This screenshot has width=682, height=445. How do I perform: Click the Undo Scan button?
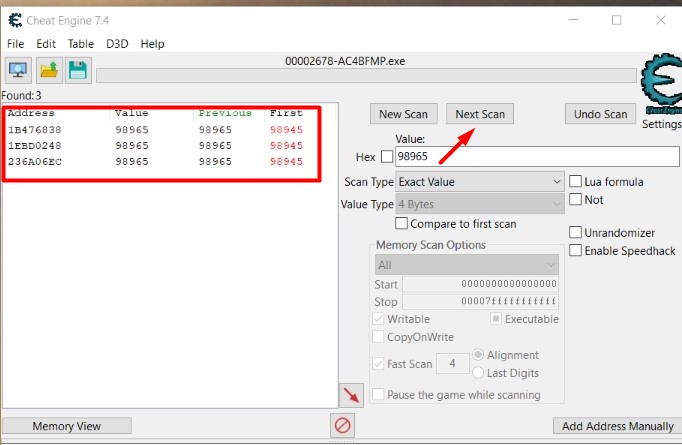(601, 114)
